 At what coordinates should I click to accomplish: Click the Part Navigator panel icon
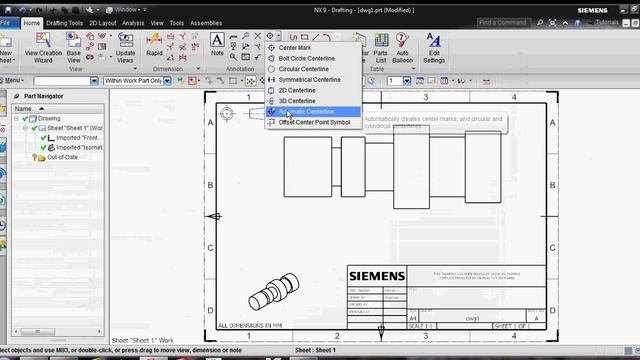click(x=17, y=96)
